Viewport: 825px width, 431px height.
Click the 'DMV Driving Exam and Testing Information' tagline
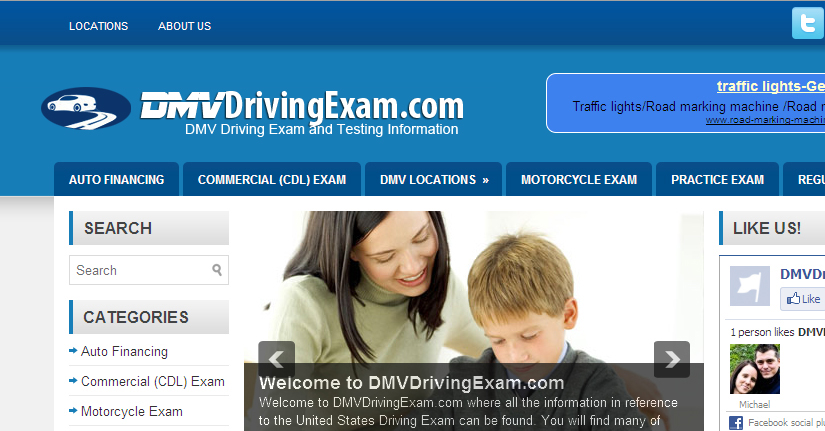pos(321,129)
